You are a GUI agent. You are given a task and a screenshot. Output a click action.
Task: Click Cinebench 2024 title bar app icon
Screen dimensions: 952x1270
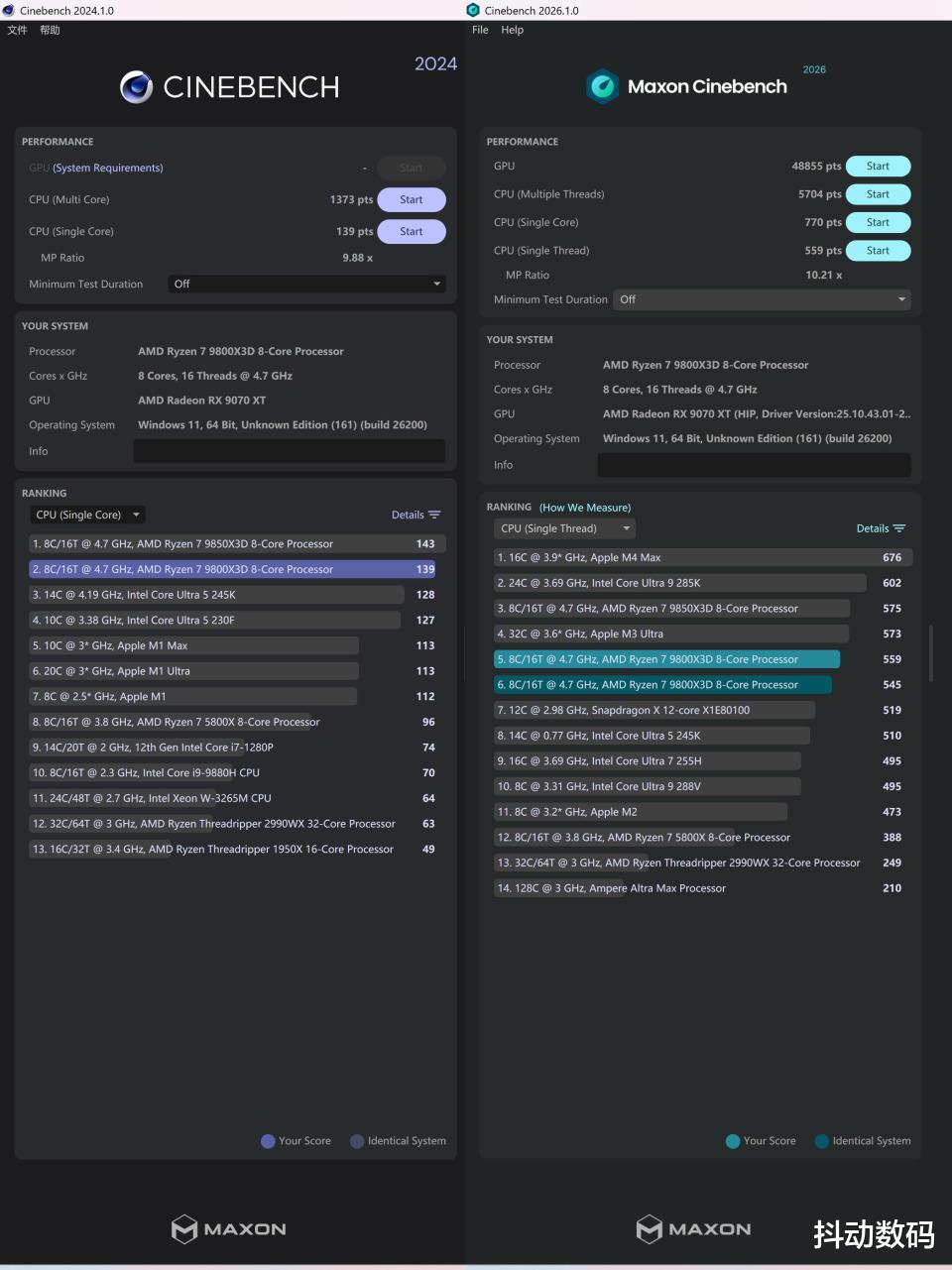click(x=9, y=10)
